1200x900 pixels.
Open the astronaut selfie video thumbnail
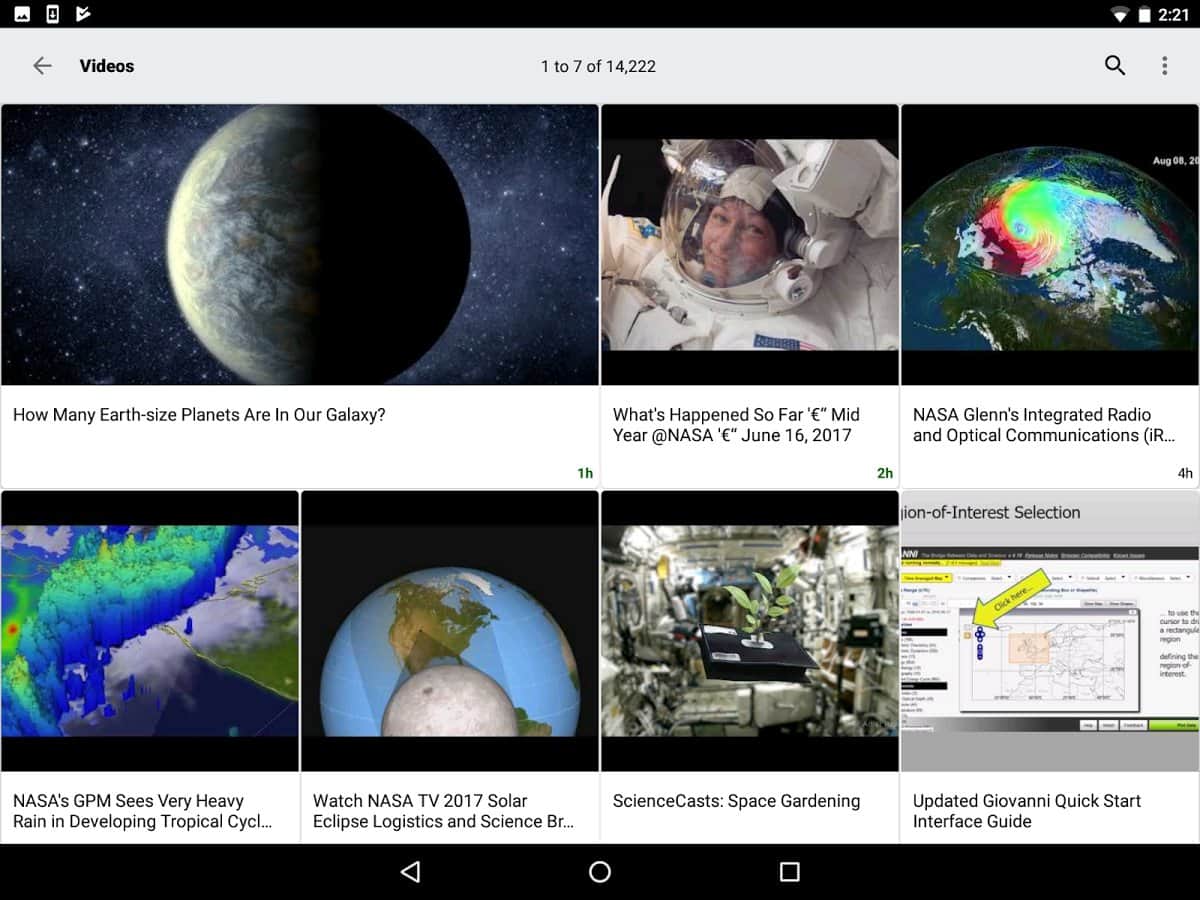[750, 245]
